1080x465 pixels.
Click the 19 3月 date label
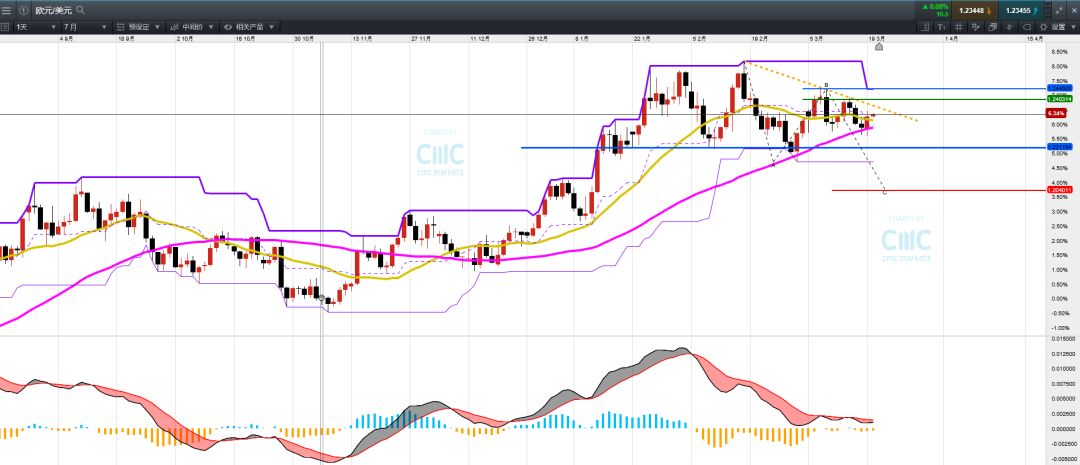click(878, 39)
